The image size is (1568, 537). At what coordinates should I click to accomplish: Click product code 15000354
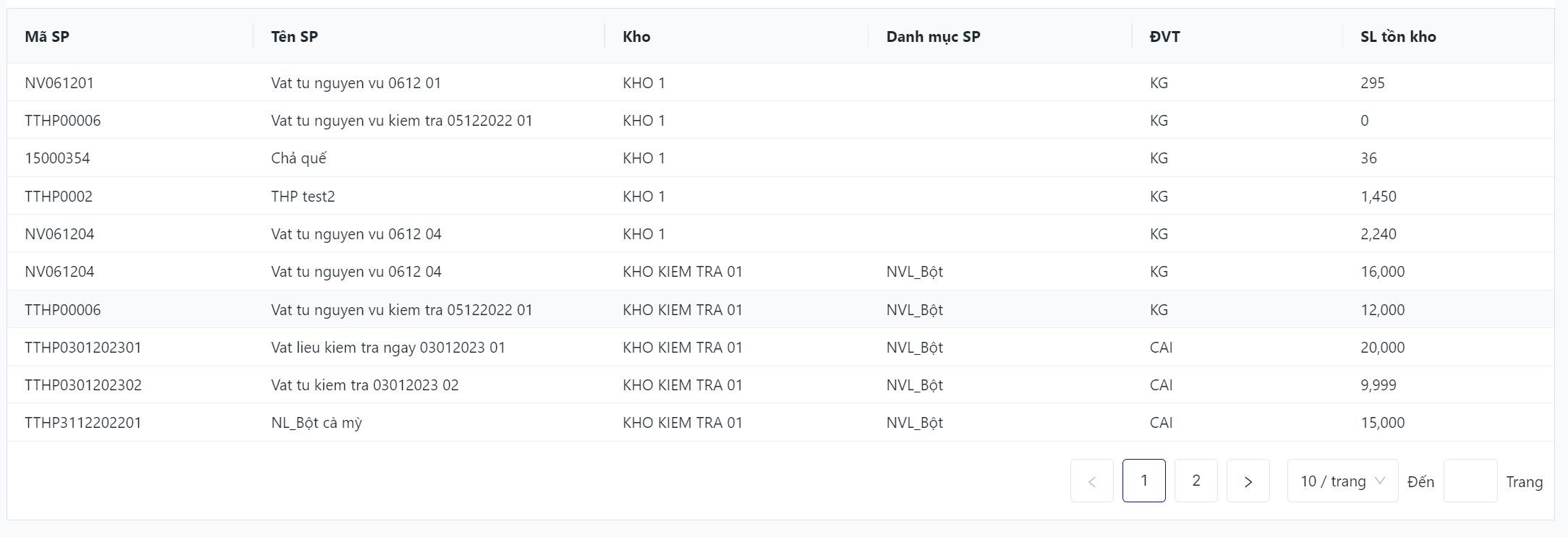(x=57, y=158)
